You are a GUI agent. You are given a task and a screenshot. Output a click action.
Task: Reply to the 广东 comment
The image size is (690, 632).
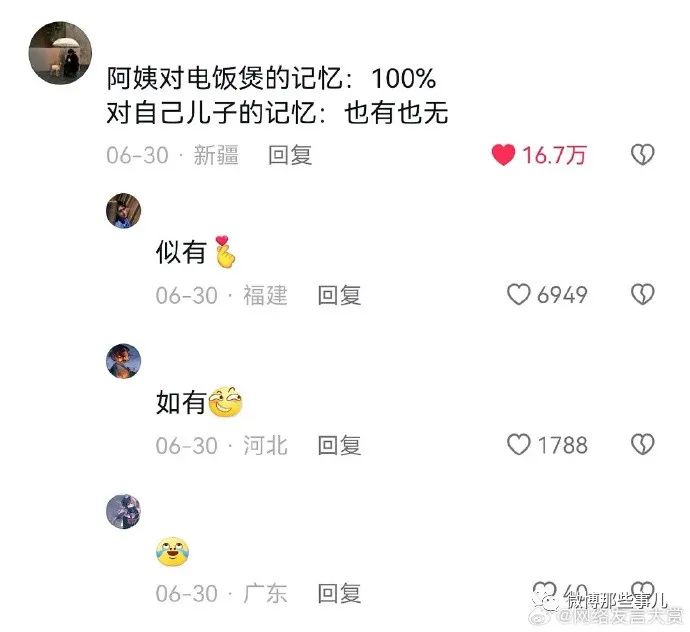339,593
